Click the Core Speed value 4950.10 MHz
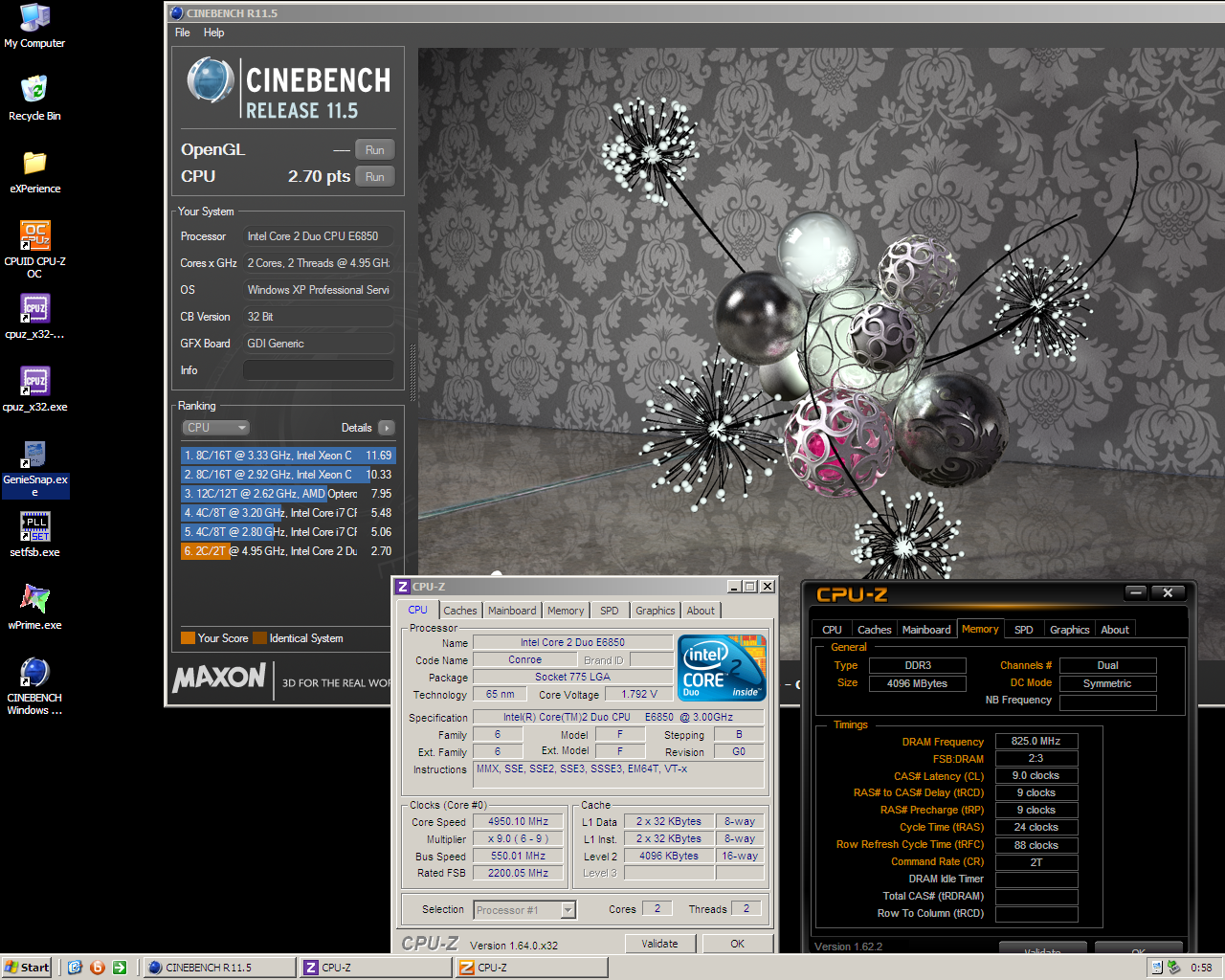 518,821
